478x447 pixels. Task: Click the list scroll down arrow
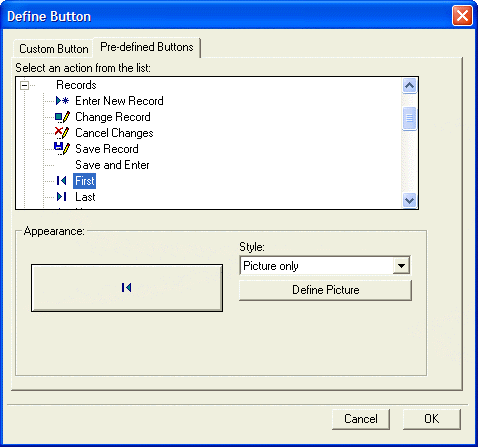click(x=409, y=200)
